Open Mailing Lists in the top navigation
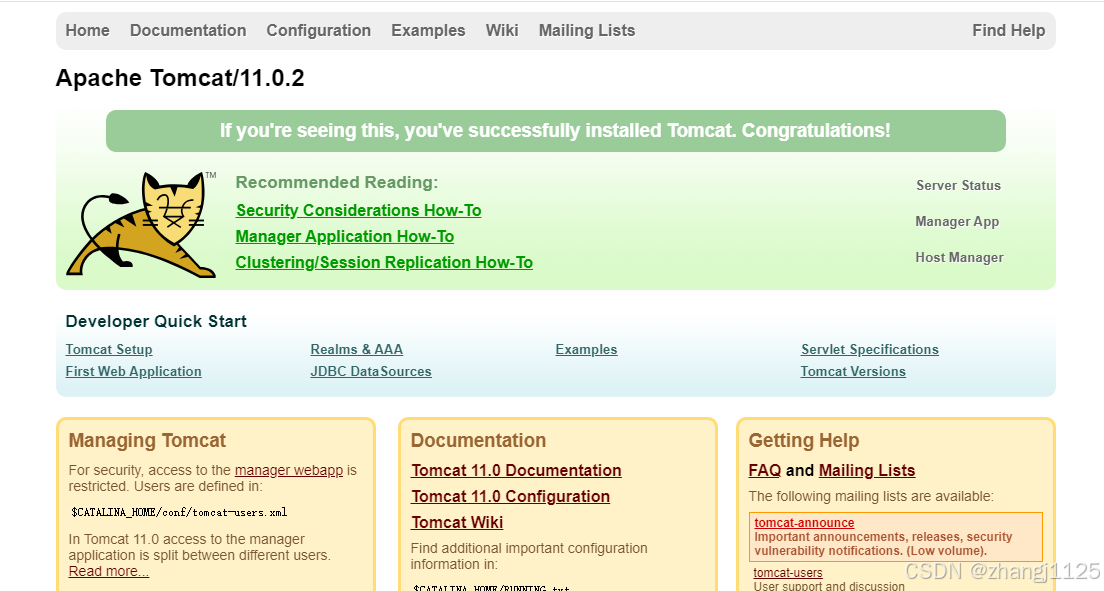The width and height of the screenshot is (1104, 591). (586, 30)
